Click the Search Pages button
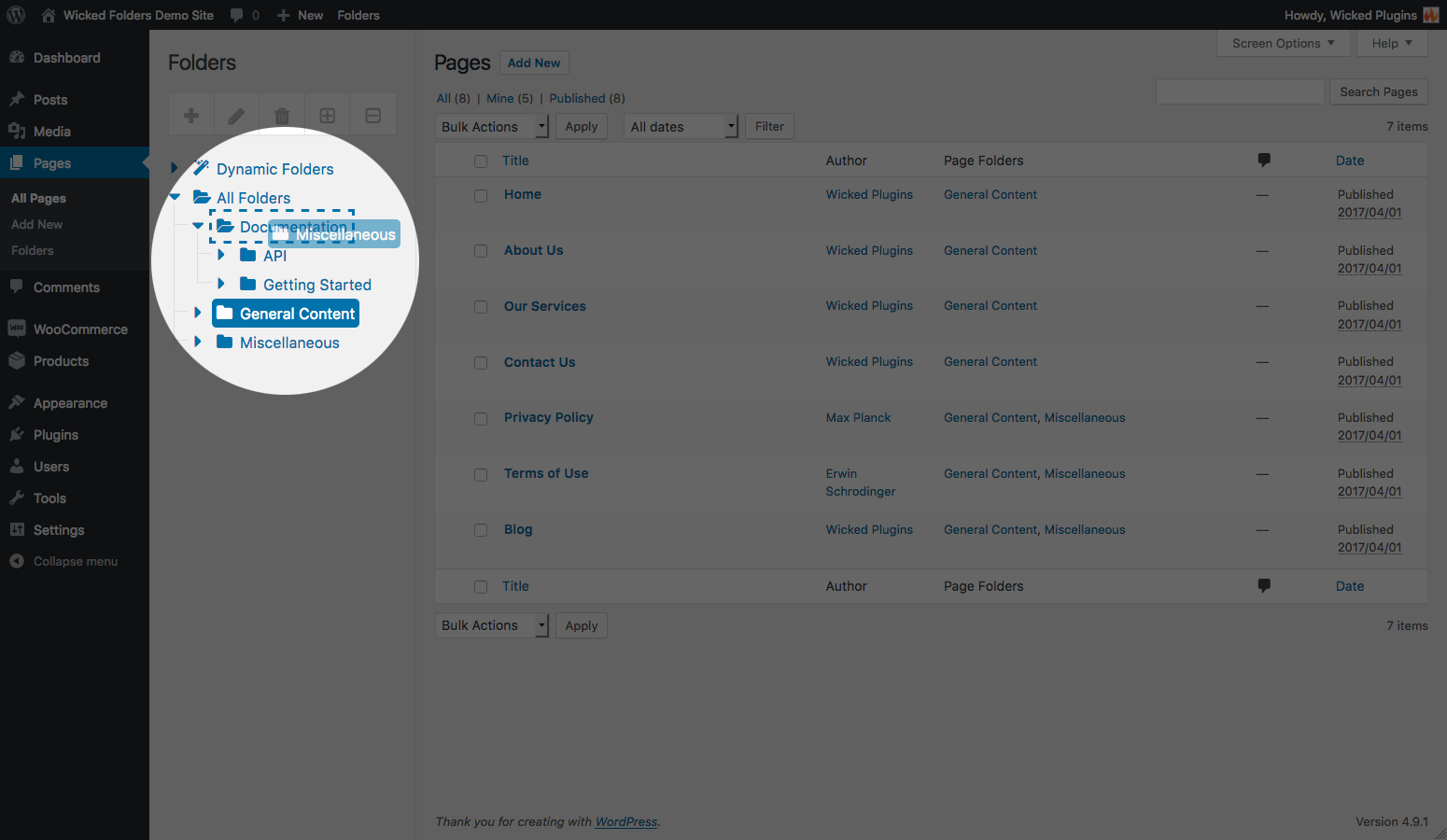Image resolution: width=1447 pixels, height=840 pixels. [x=1378, y=91]
